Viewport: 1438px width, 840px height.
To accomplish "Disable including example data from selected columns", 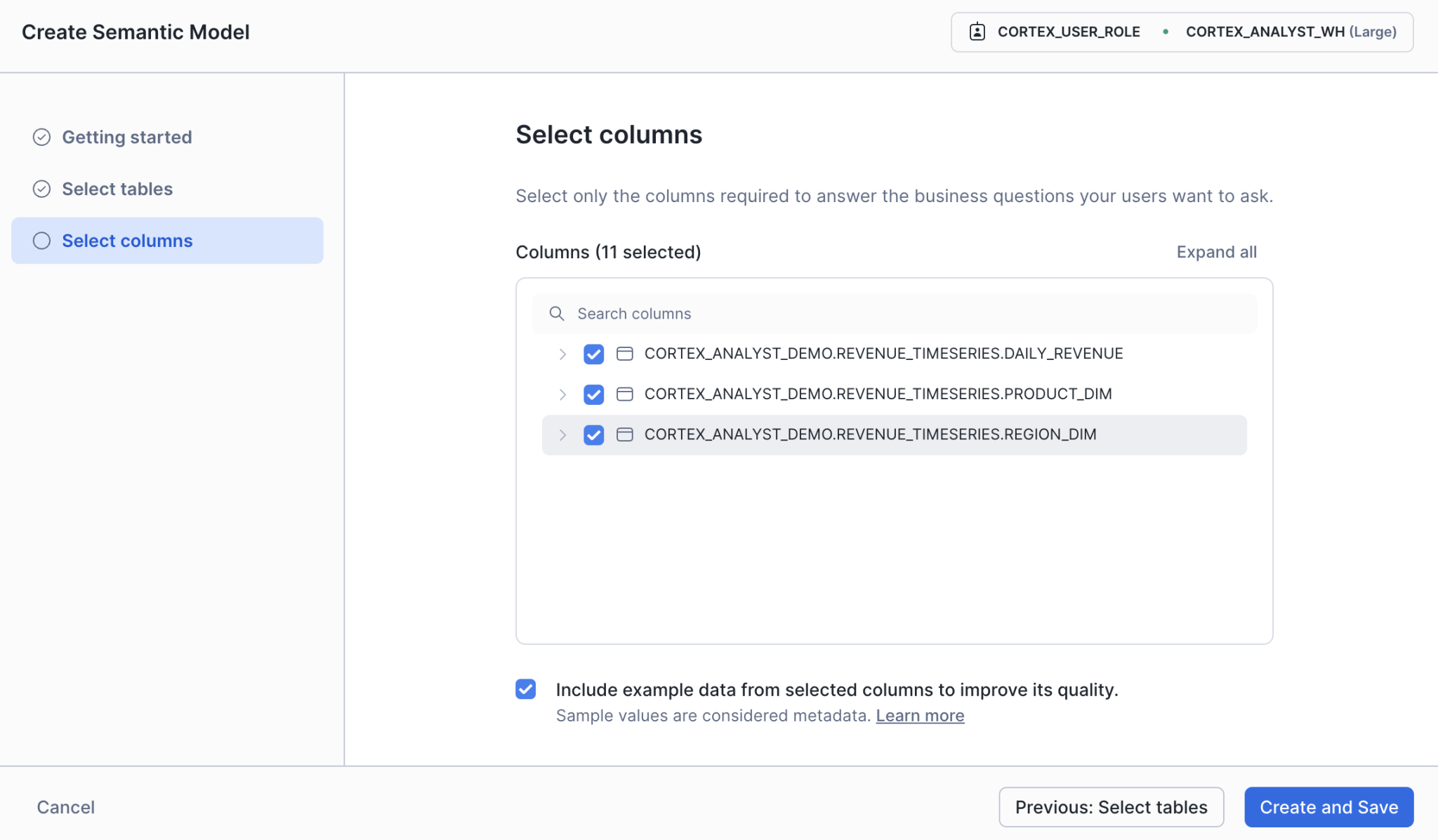I will tap(525, 689).
